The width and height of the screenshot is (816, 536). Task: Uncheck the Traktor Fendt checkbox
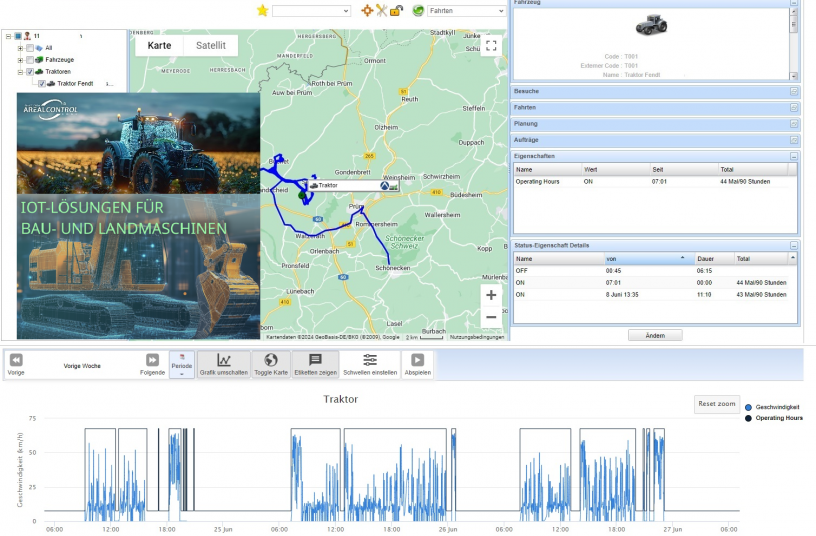pos(42,84)
